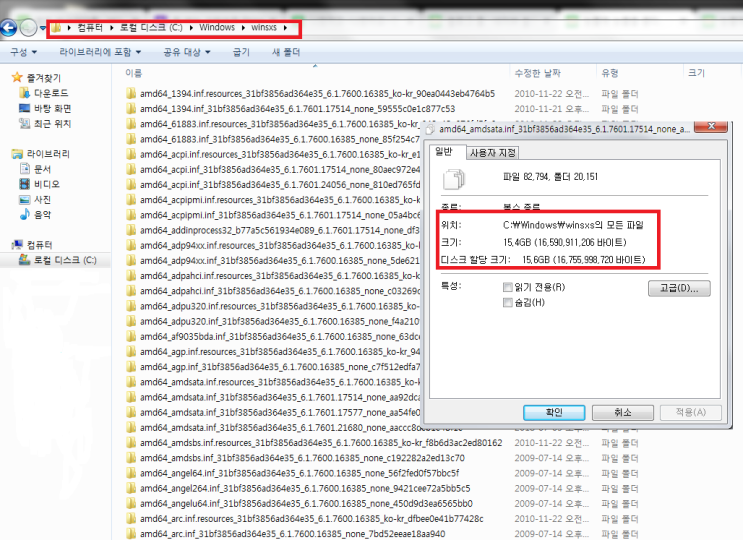Select amd64_adpu320.inf none_f4a210 folder
Viewport: 743px width, 540px height.
[280, 321]
